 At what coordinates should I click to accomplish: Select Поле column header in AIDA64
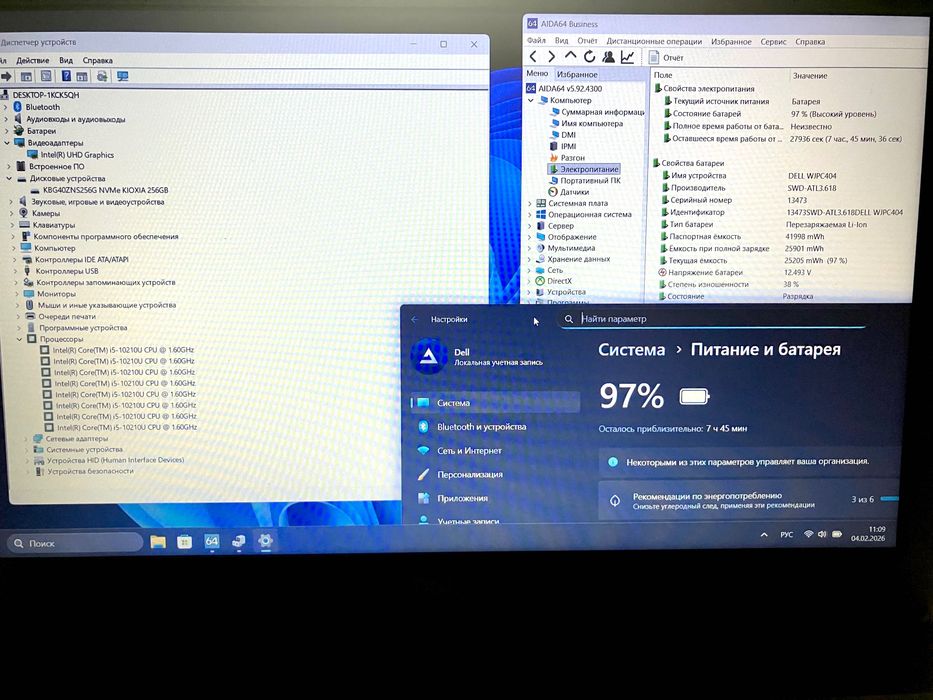[663, 75]
